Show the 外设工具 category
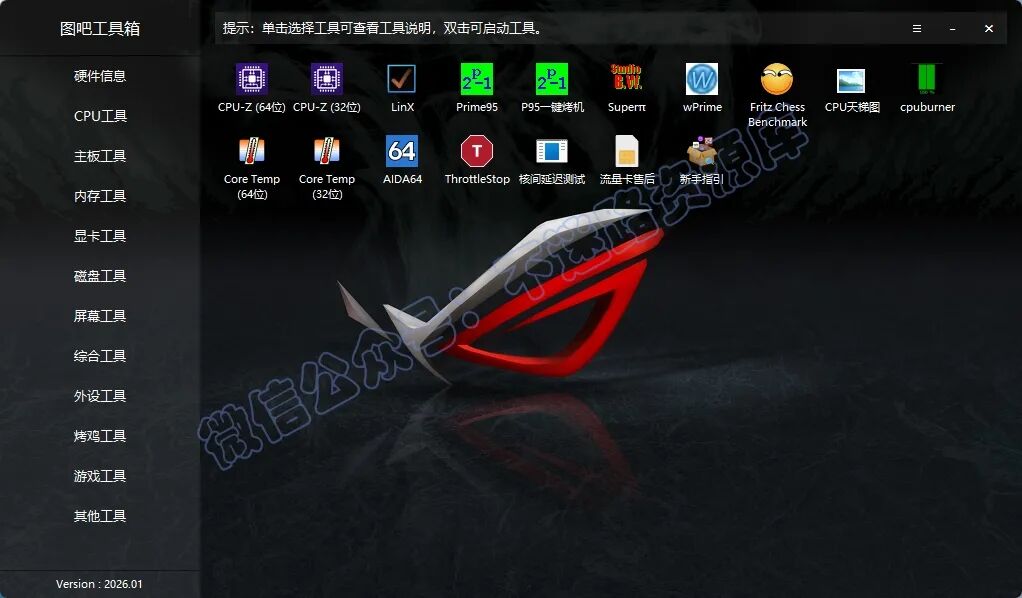 point(100,396)
